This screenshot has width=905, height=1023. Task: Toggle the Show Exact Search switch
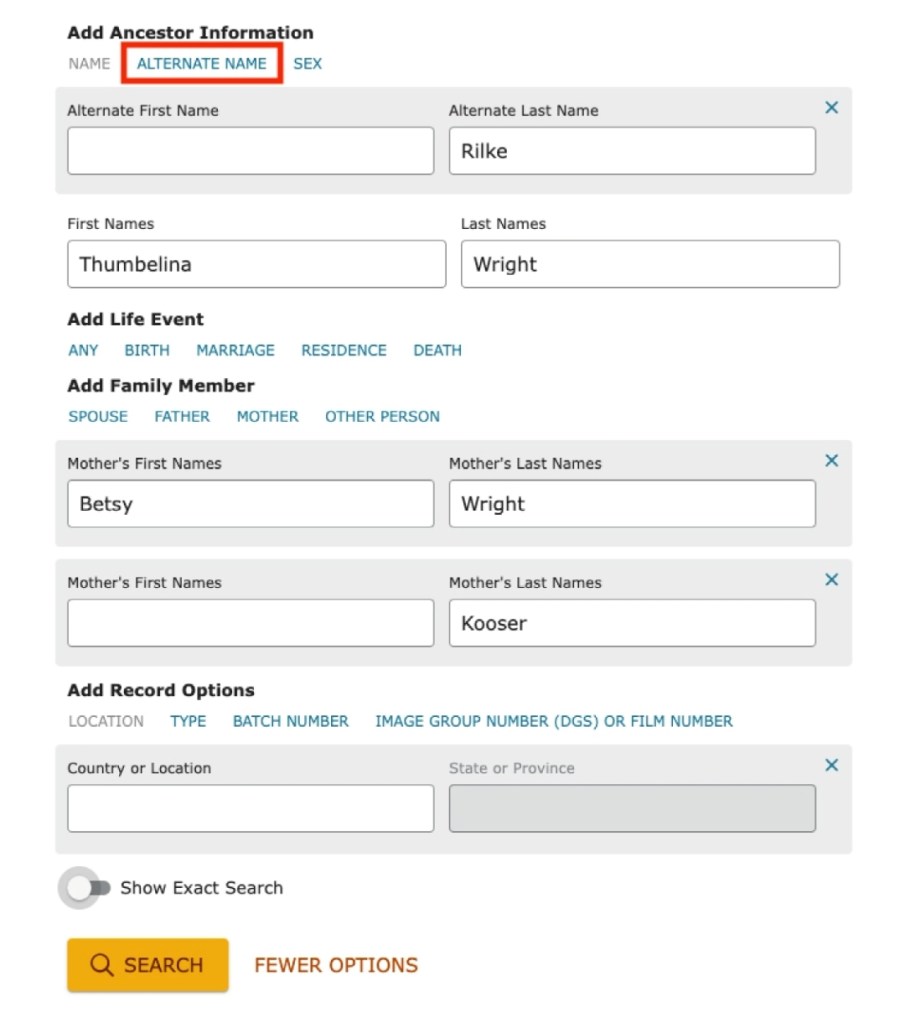[x=86, y=888]
